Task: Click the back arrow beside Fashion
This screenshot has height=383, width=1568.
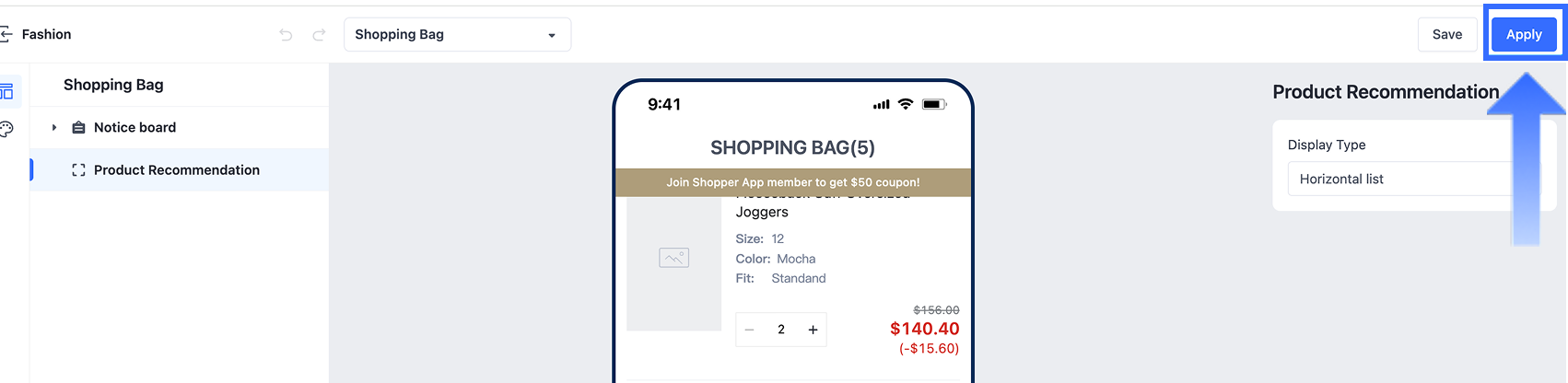Action: pos(6,34)
